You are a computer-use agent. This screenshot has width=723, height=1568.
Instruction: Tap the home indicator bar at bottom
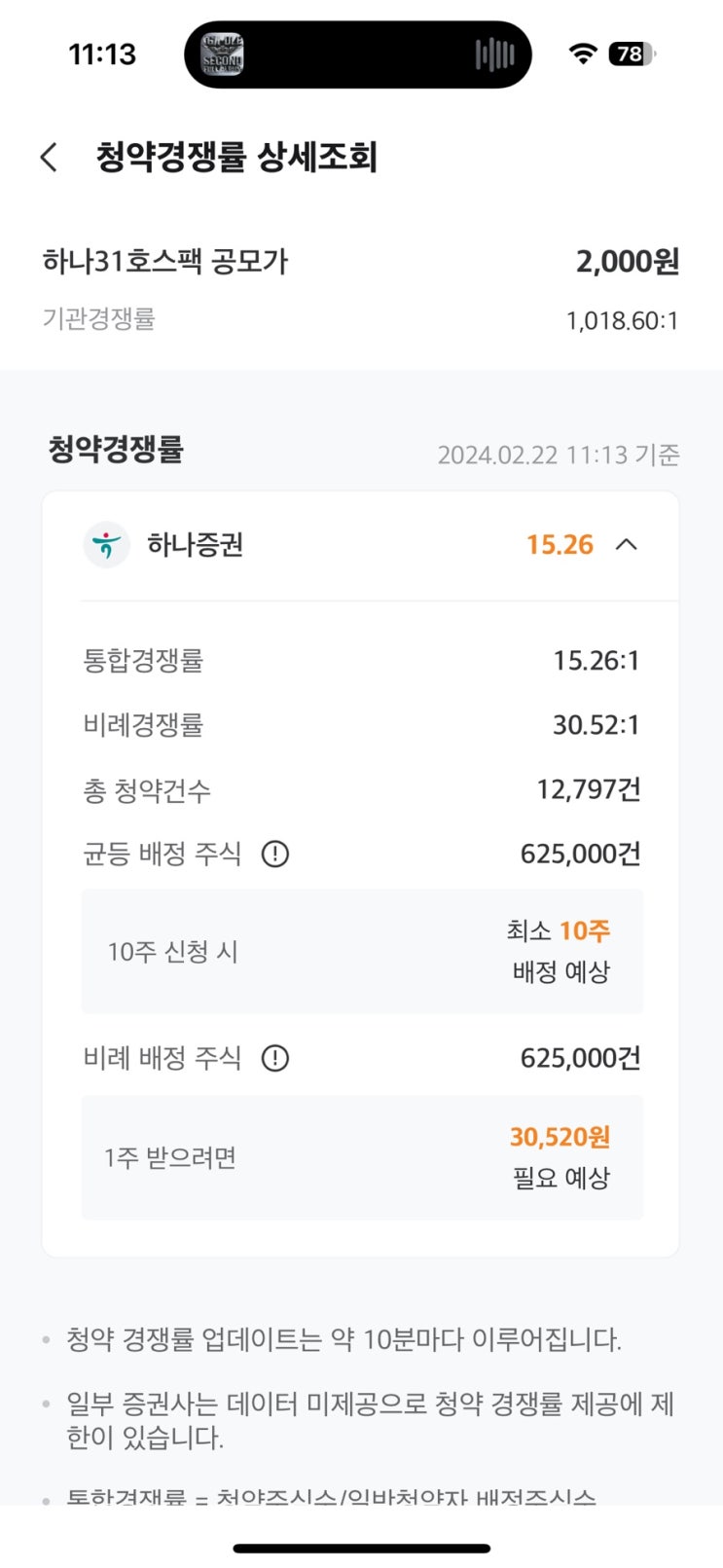[362, 1548]
